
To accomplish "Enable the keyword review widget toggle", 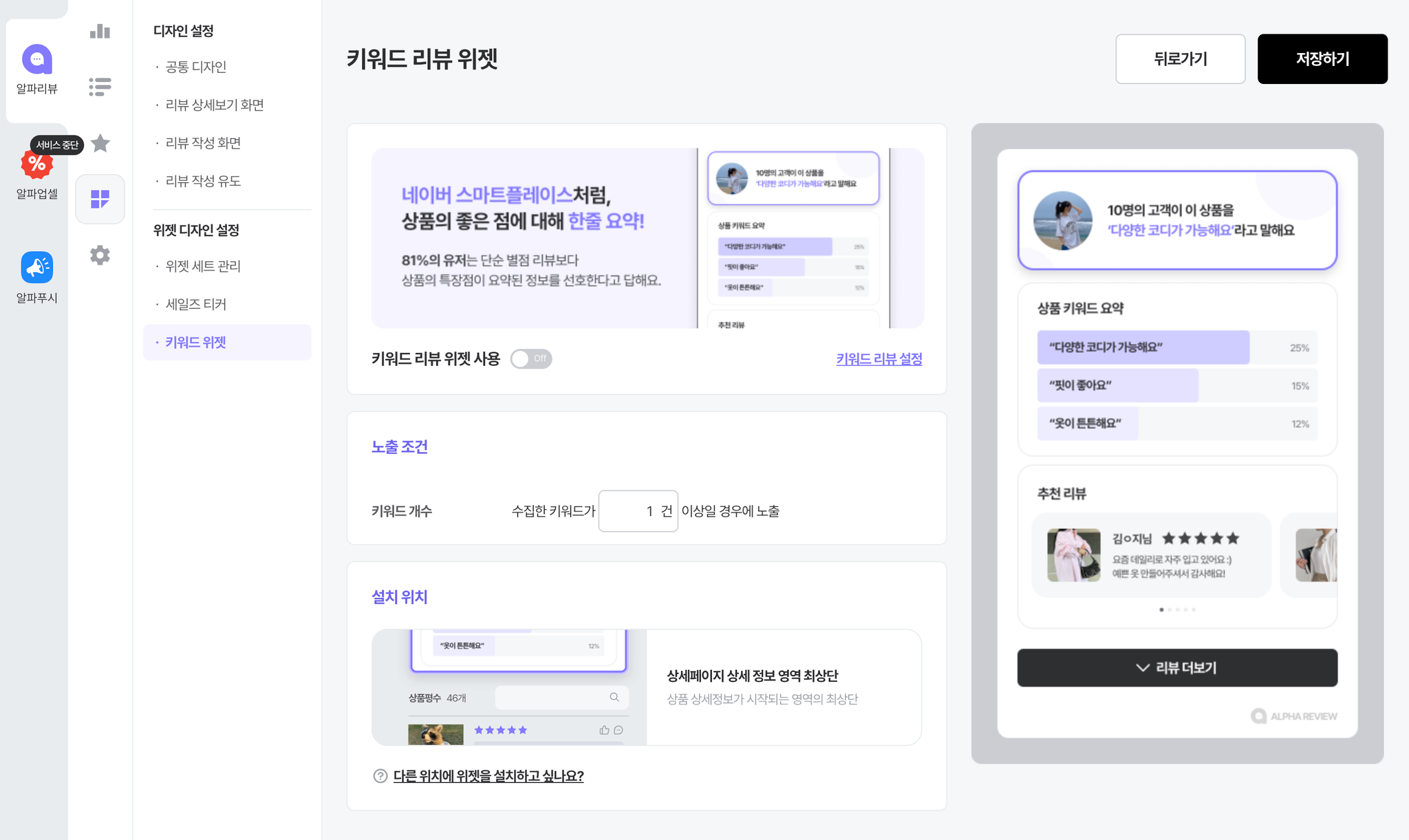I will (531, 358).
